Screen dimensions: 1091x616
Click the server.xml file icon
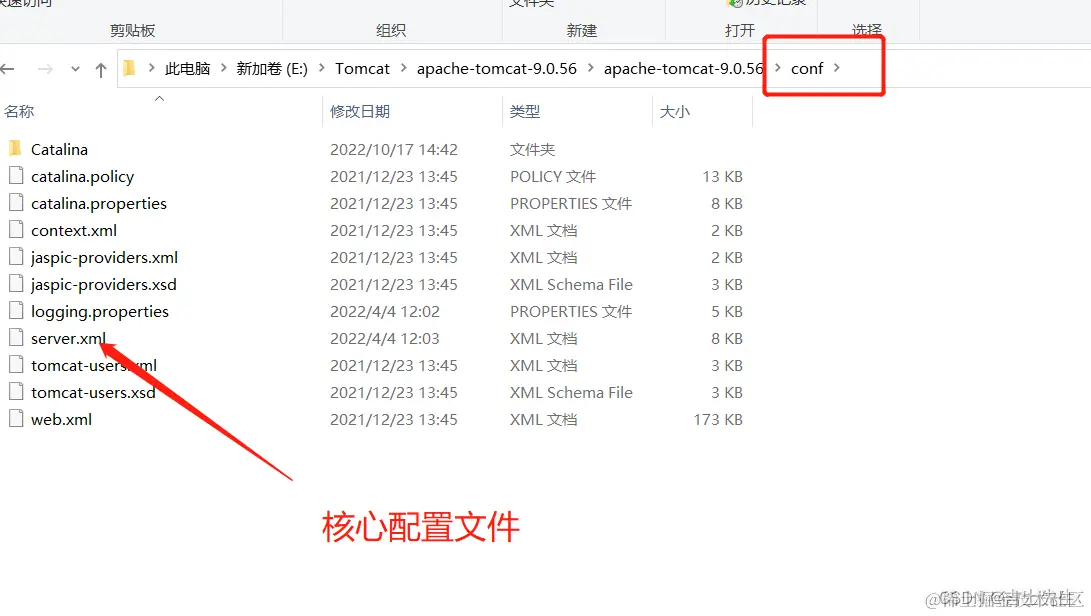(16, 338)
